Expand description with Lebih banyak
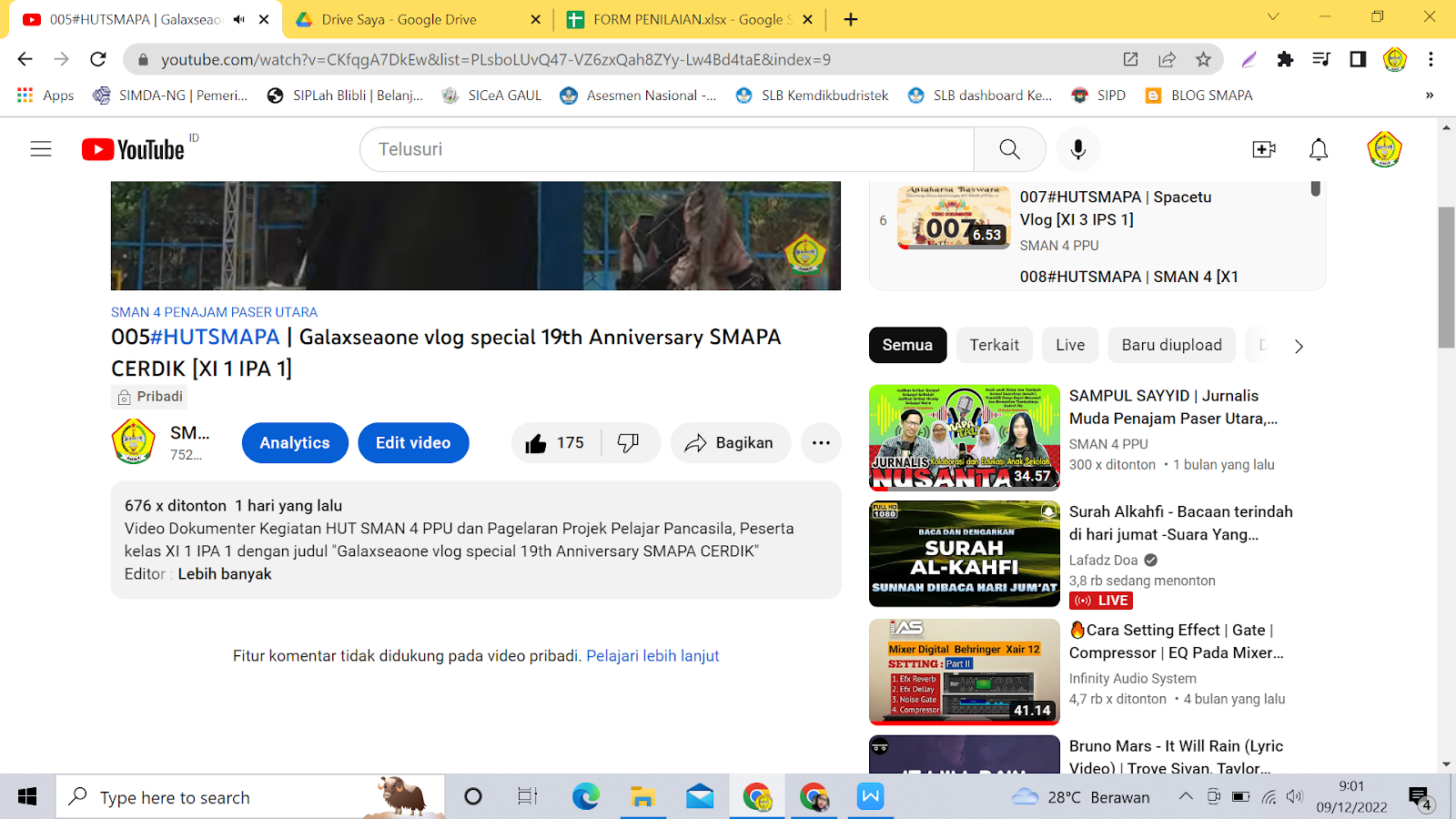Screen dimensions: 1456x819 [225, 574]
